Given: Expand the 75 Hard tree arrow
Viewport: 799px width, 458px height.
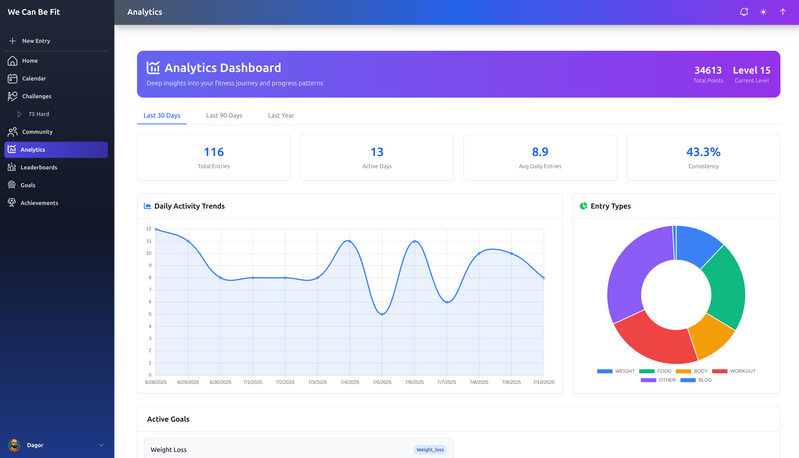Looking at the screenshot, I should coord(19,114).
